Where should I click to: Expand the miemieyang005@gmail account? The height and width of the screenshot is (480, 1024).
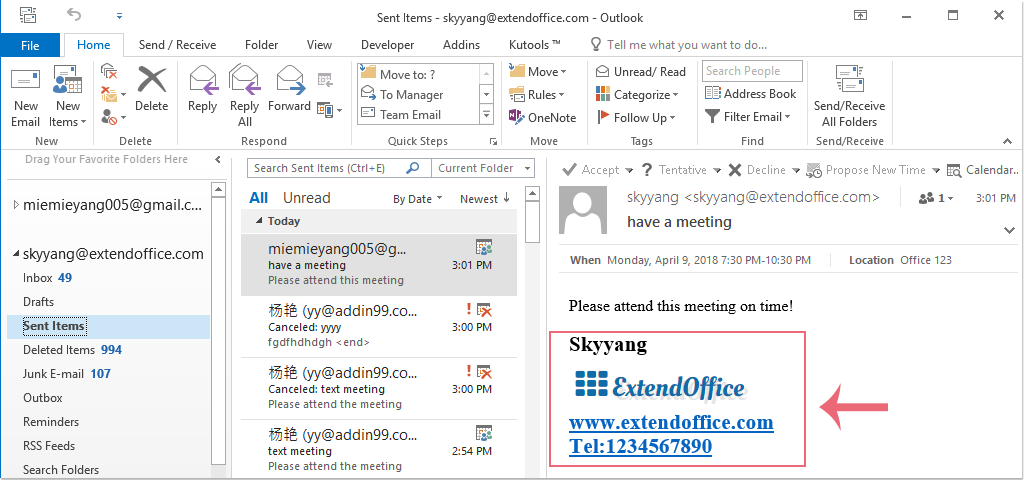tap(16, 205)
